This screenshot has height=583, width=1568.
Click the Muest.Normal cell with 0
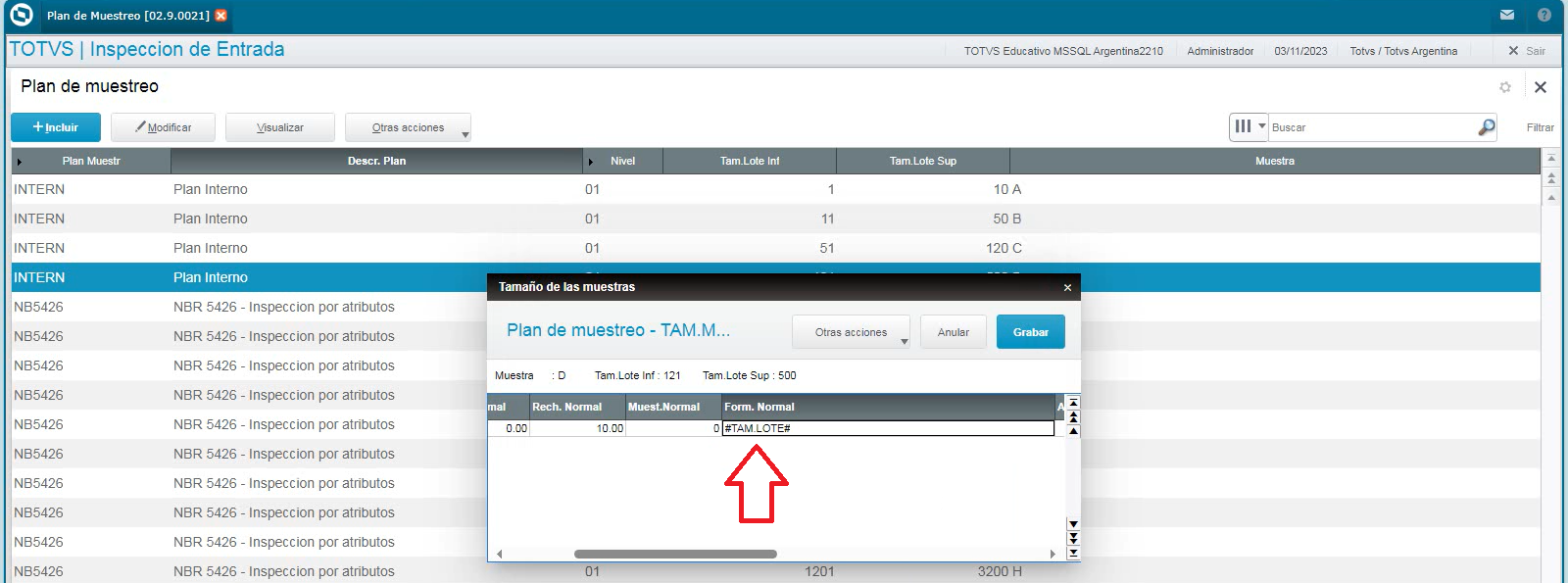(673, 428)
